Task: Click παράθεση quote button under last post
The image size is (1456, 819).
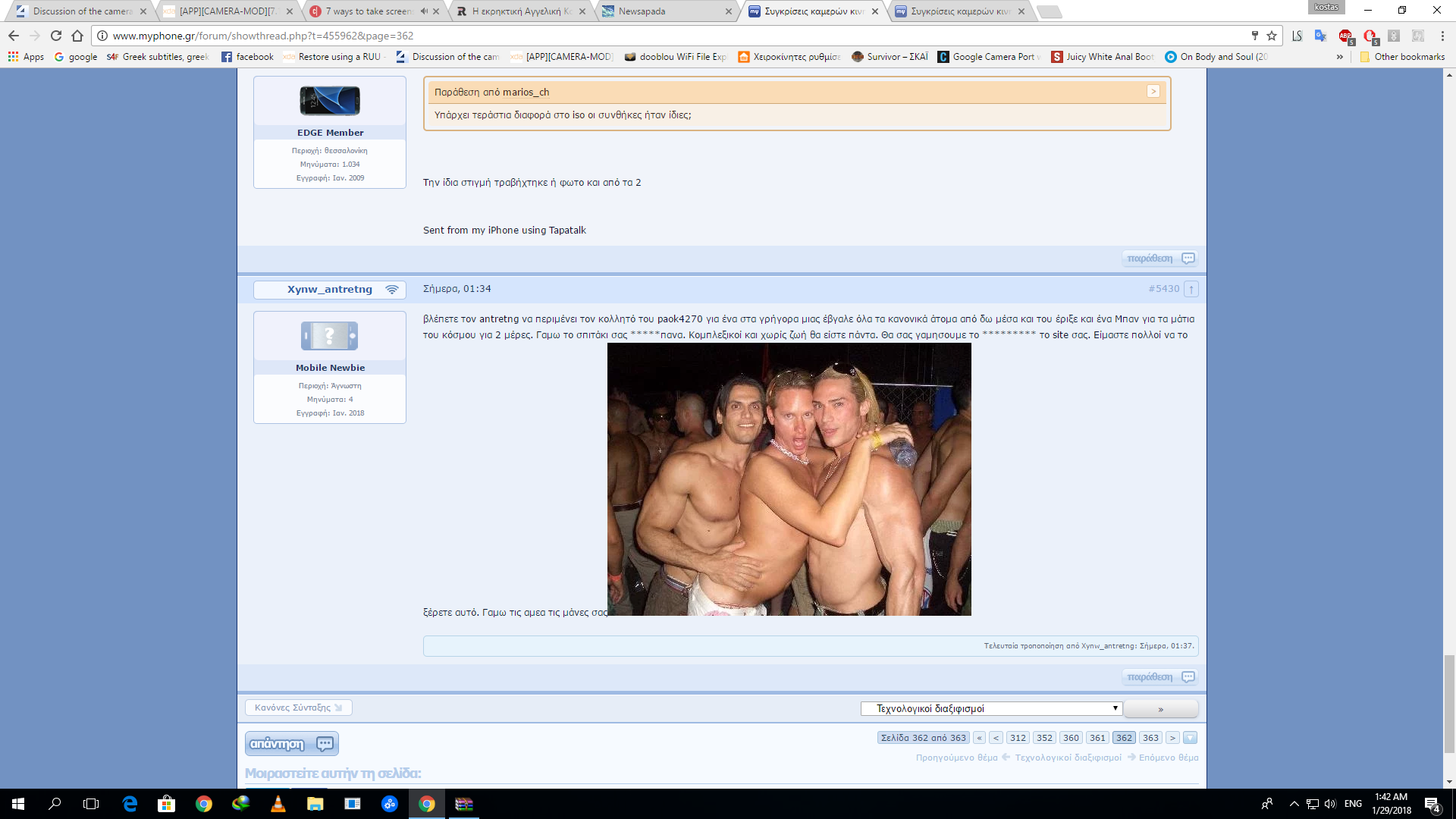Action: click(x=1160, y=677)
